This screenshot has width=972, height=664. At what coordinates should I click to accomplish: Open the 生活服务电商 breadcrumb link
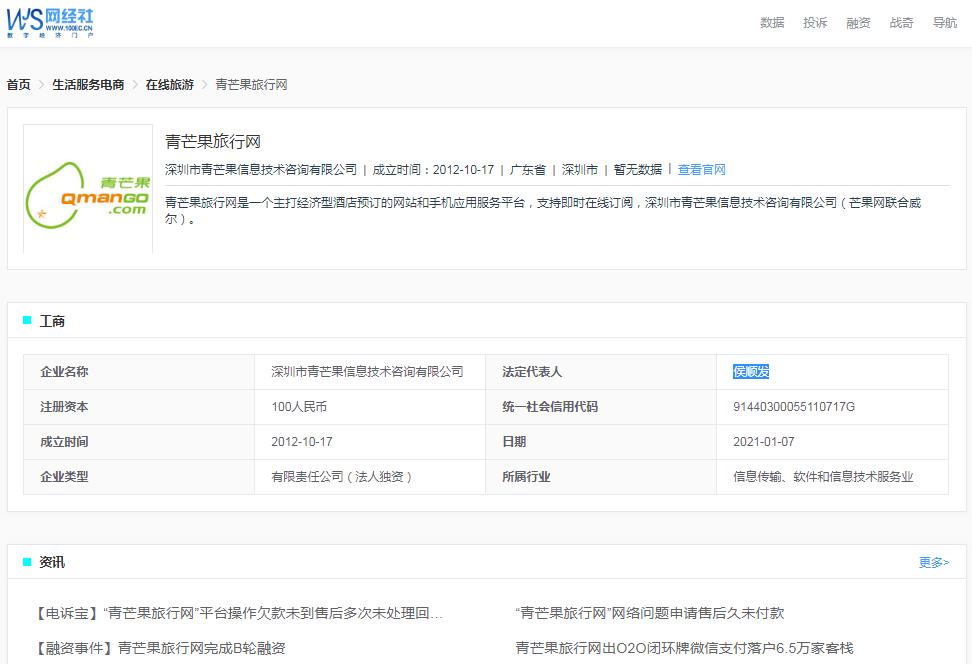89,86
